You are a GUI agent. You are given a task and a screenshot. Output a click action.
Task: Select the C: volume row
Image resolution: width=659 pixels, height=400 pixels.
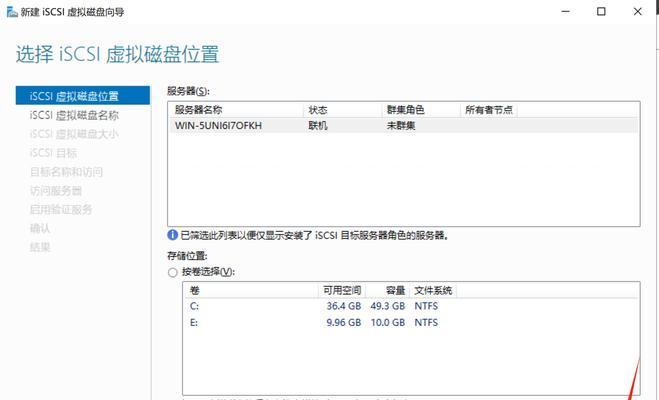[x=411, y=306]
